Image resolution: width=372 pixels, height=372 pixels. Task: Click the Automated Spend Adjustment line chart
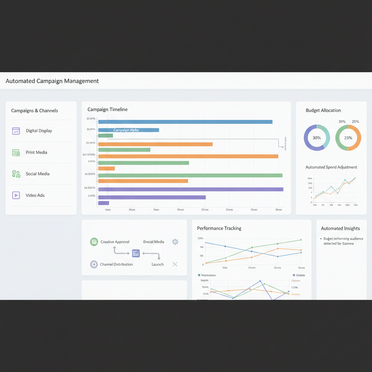click(333, 191)
